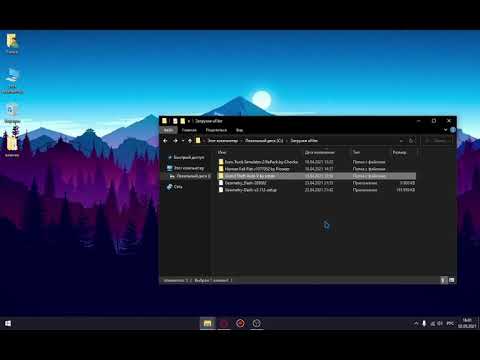480x360 pixels.
Task: Show hidden tray icons chevron
Action: pyautogui.click(x=416, y=323)
